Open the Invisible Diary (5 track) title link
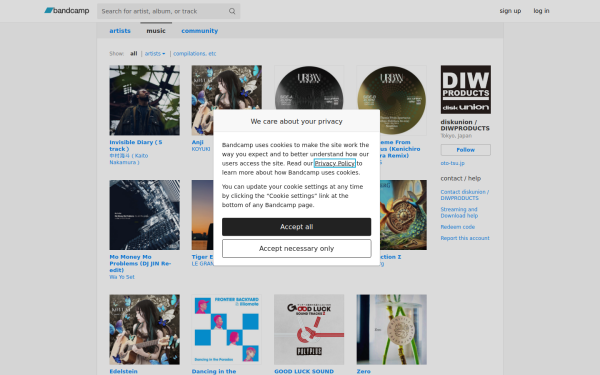Screen dimensions: 600x375 (x=135, y=145)
